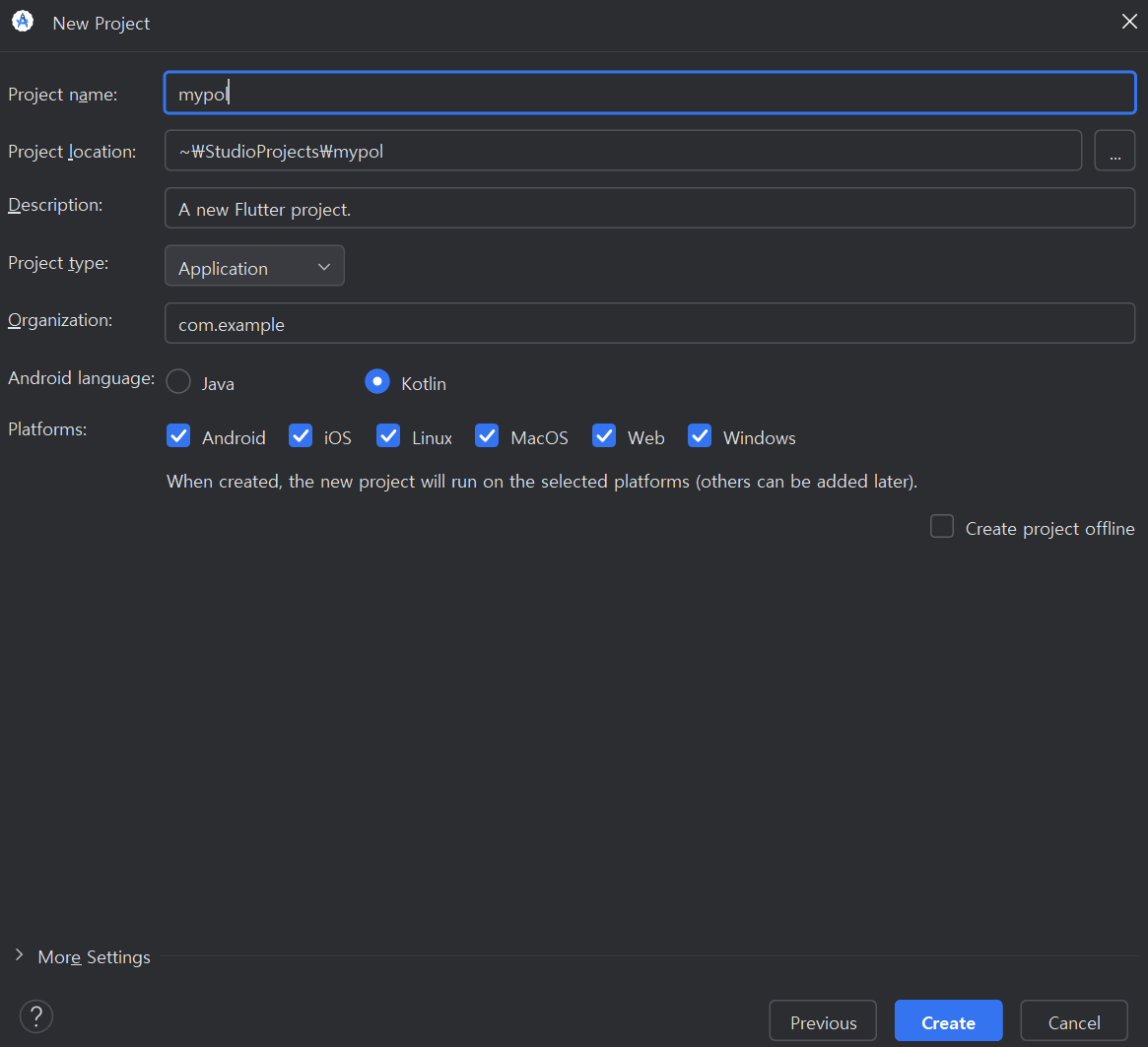
Task: Enable Create project offline option
Action: point(942,527)
